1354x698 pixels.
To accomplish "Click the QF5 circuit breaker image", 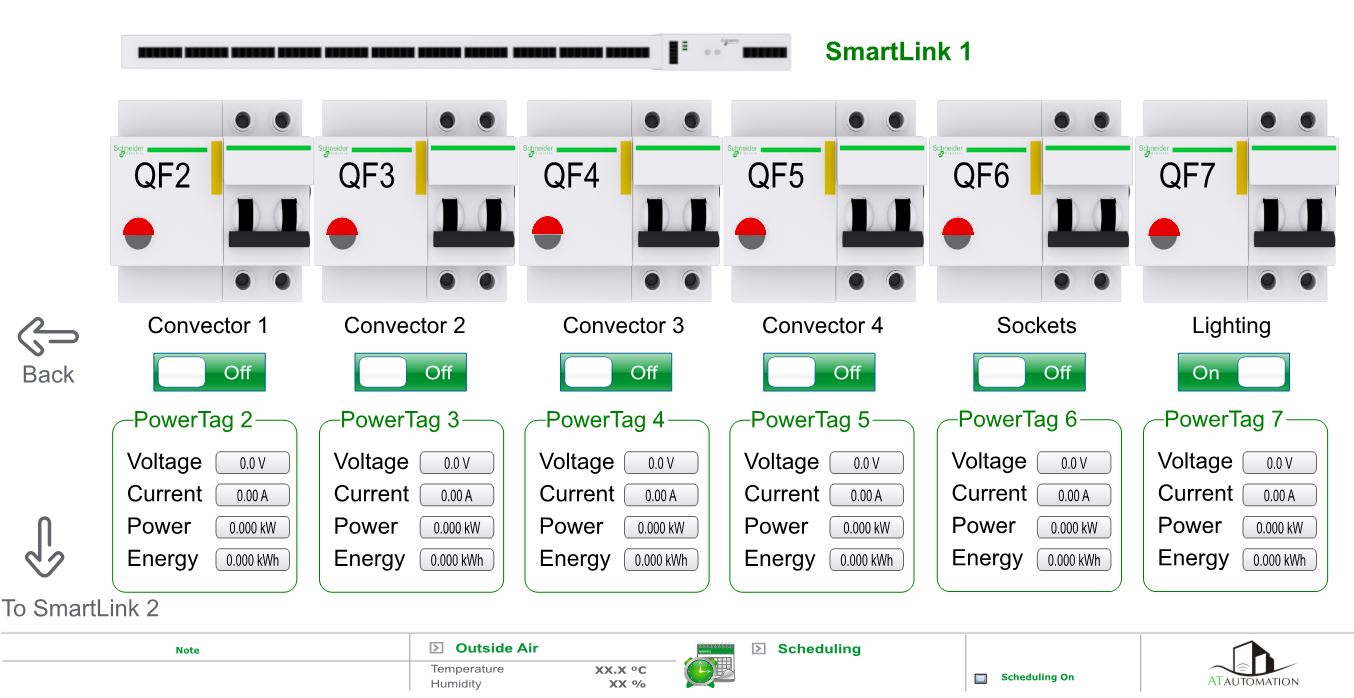I will [x=826, y=200].
